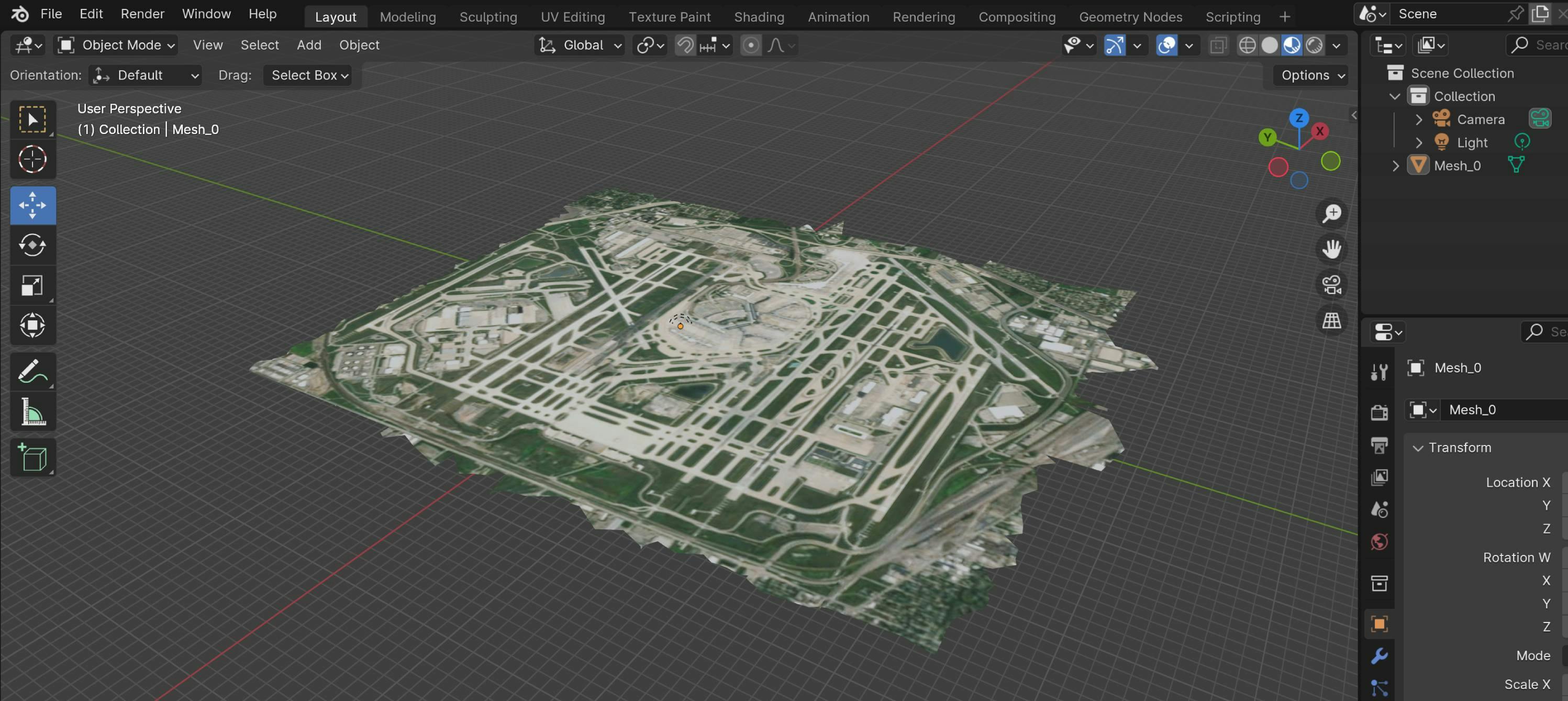The height and width of the screenshot is (701, 1568).
Task: Activate the Annotate pencil tool
Action: [x=32, y=371]
